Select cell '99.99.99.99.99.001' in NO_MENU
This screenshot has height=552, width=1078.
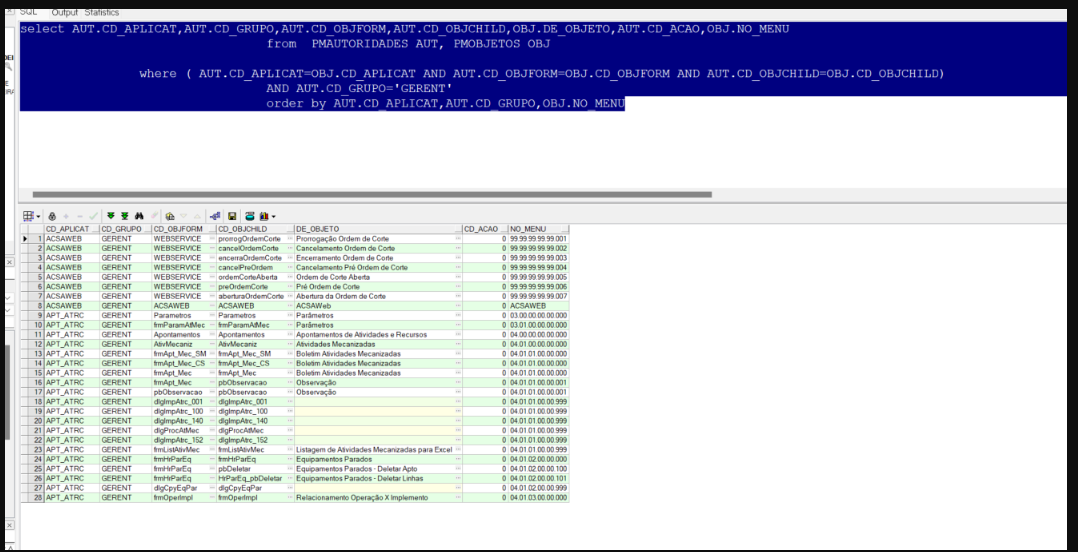[x=538, y=238]
